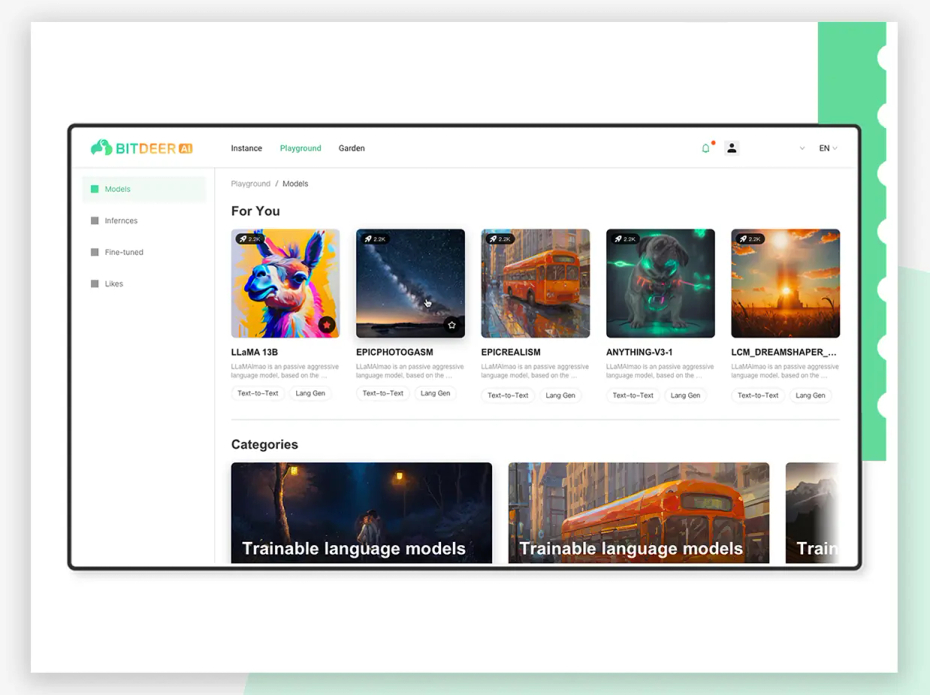The width and height of the screenshot is (930, 695).
Task: Click Text-to-Text tag under ANYTHING-V3-1
Action: pyautogui.click(x=633, y=395)
